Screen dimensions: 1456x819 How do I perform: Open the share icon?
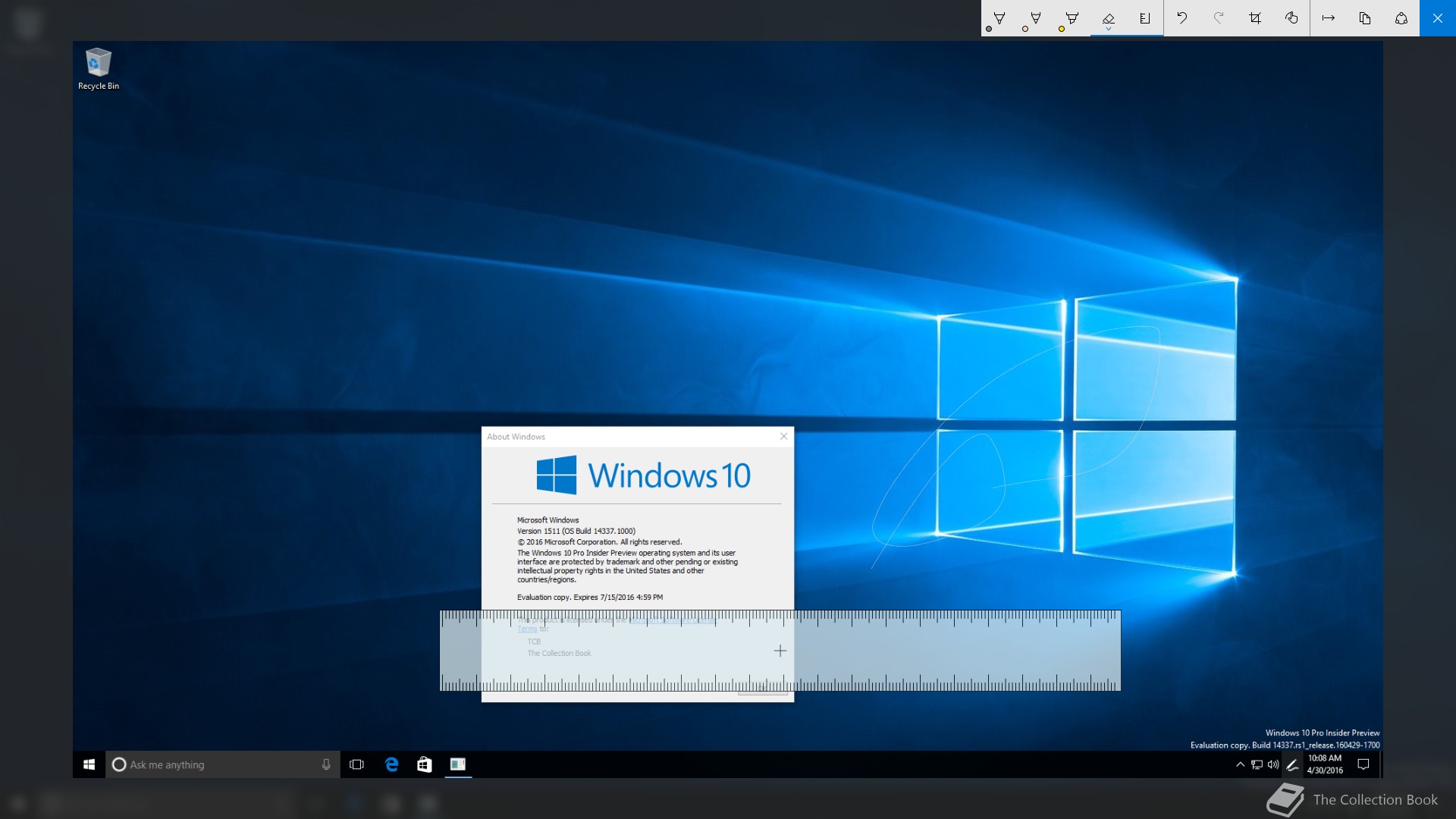(1401, 18)
